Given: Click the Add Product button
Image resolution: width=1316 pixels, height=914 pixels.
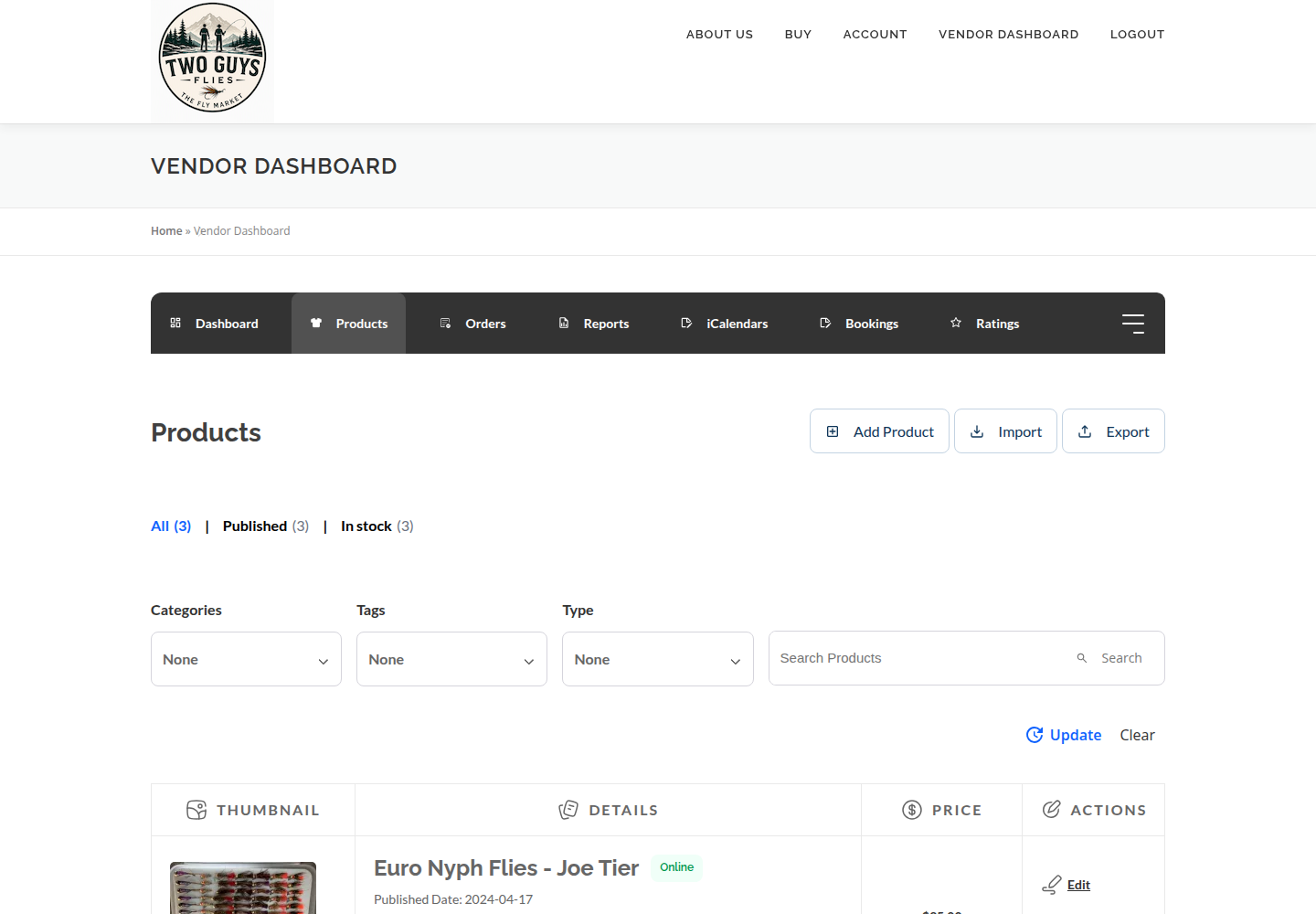Looking at the screenshot, I should coord(879,431).
